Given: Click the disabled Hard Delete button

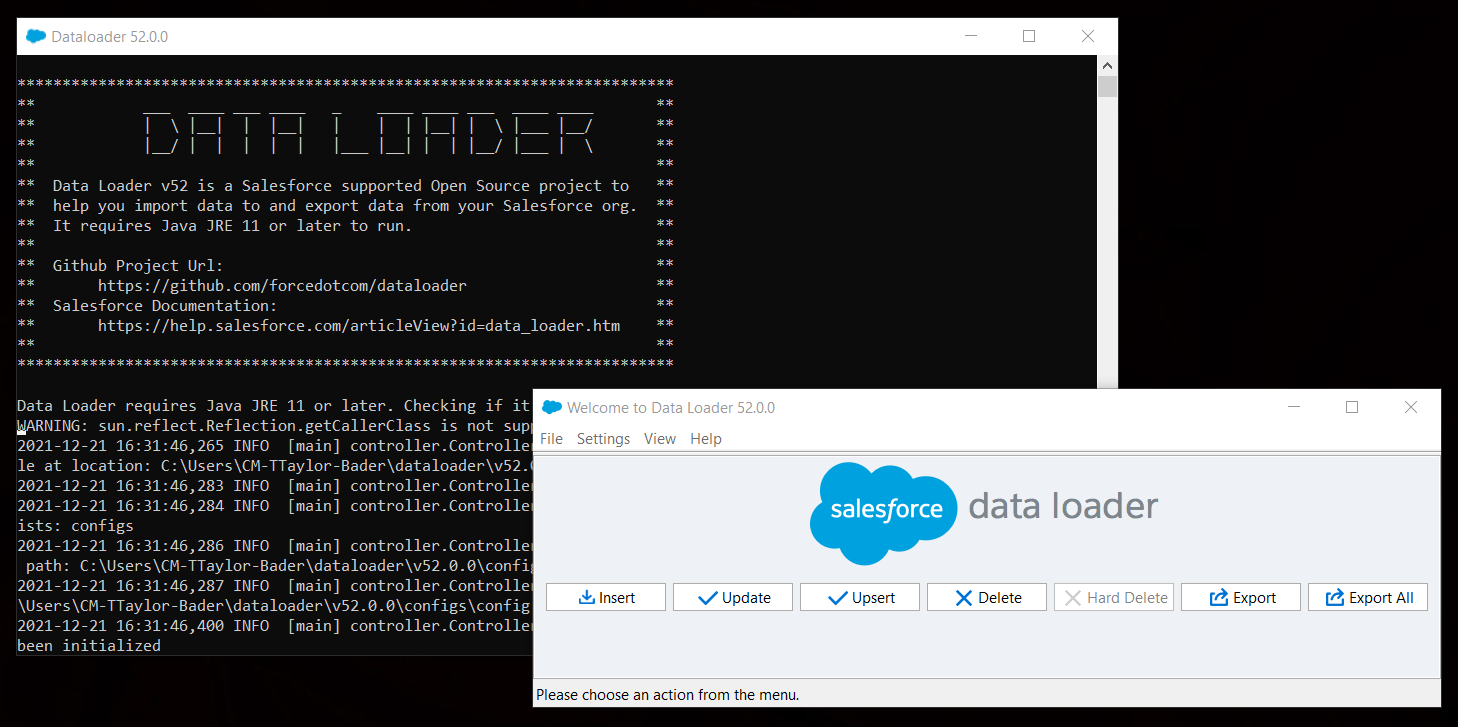Looking at the screenshot, I should click(1114, 597).
